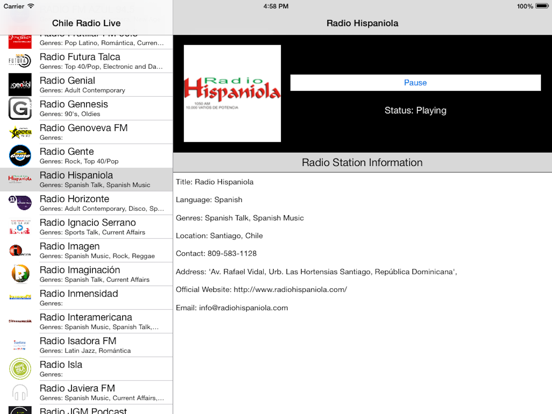The image size is (552, 414).
Task: Open Radio Genoveva FM station
Action: (86, 132)
